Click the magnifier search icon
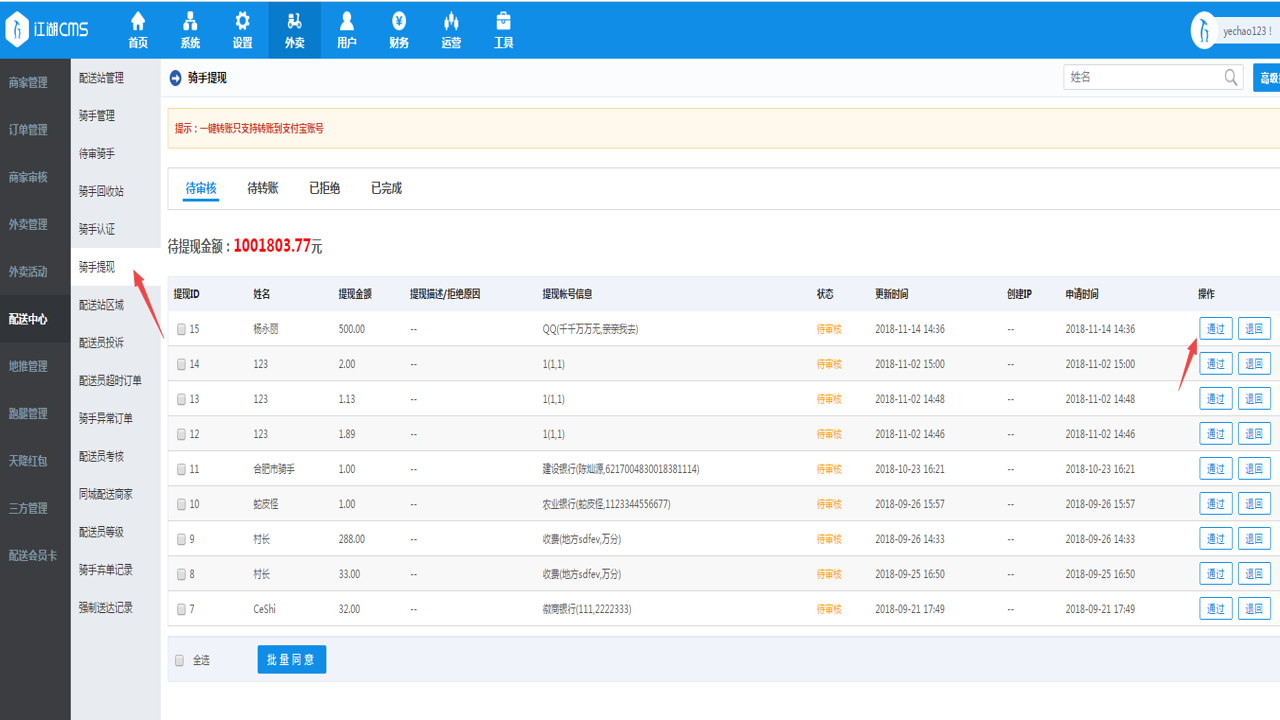The image size is (1280, 720). click(1232, 77)
